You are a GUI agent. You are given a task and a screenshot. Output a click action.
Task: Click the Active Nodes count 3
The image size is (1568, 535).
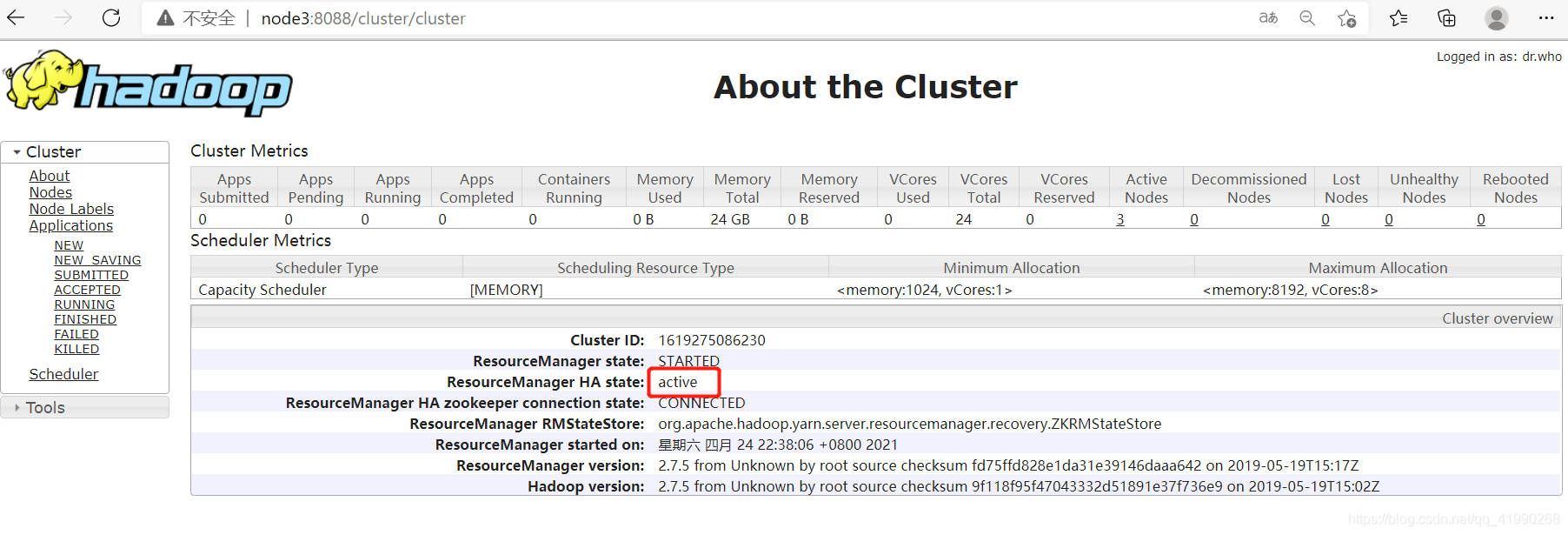[x=1120, y=219]
